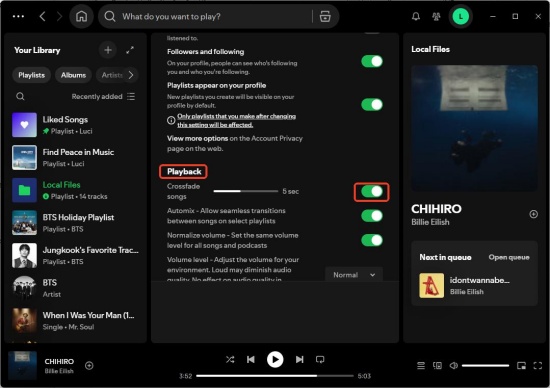Mute with the speaker icon

click(454, 366)
